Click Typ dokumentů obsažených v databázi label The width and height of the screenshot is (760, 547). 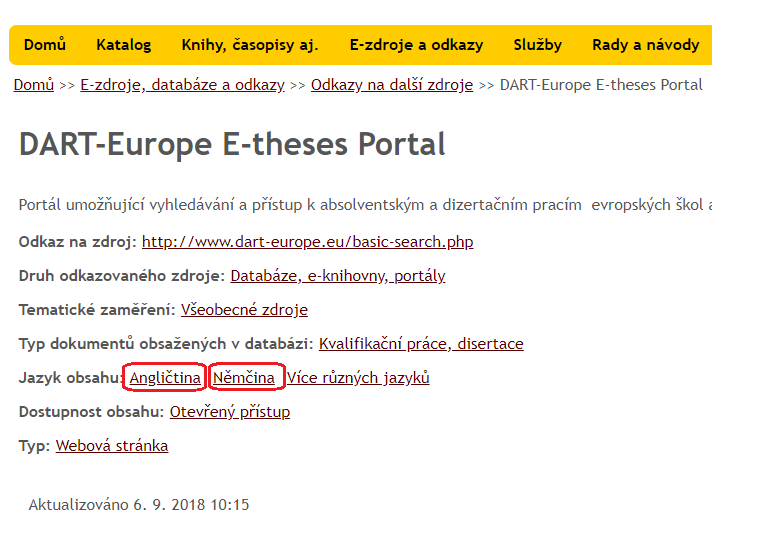coord(166,344)
